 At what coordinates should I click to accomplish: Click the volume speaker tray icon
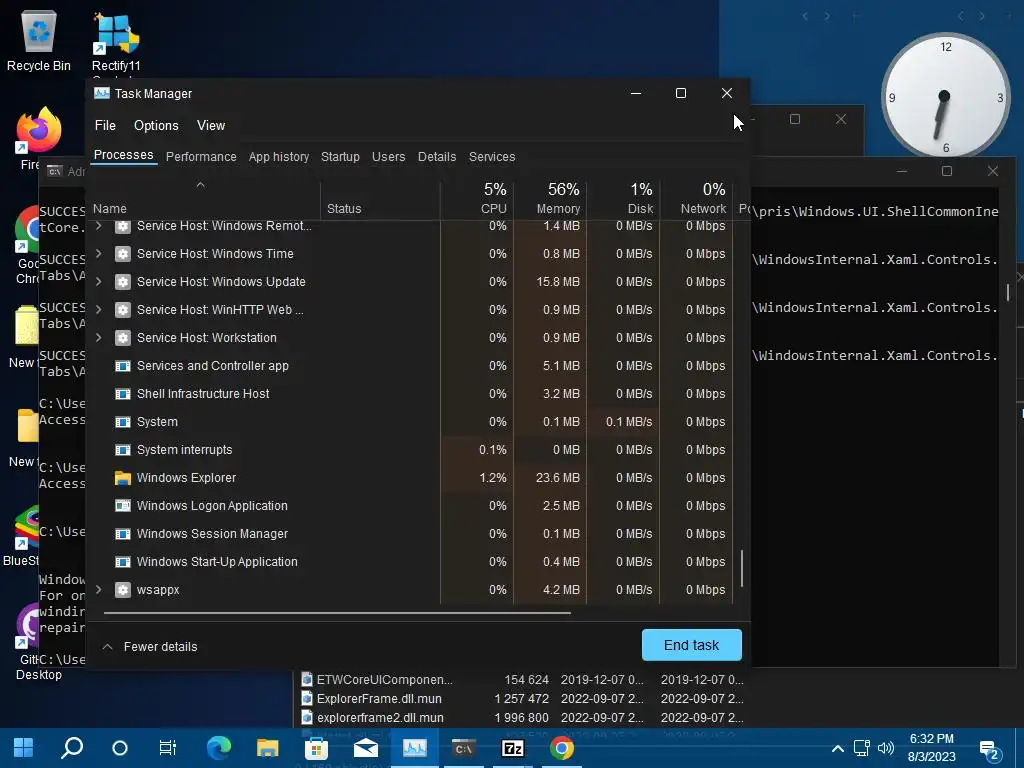pyautogui.click(x=886, y=748)
